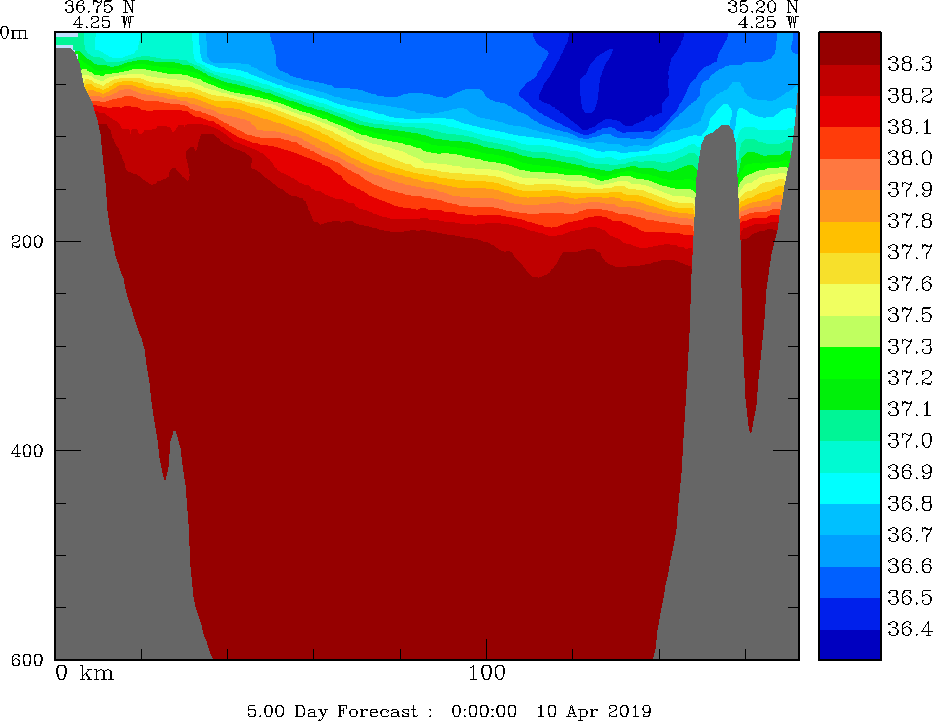Click the 36.75 N latitude label
The image size is (933, 721).
[x=99, y=7]
